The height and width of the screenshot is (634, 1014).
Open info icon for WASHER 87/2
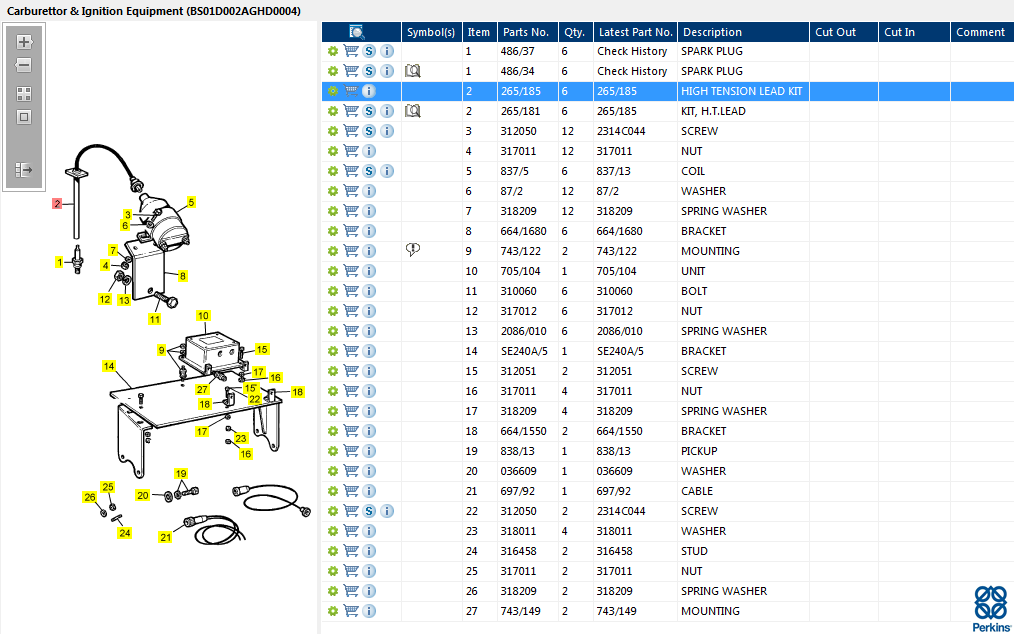tap(369, 191)
